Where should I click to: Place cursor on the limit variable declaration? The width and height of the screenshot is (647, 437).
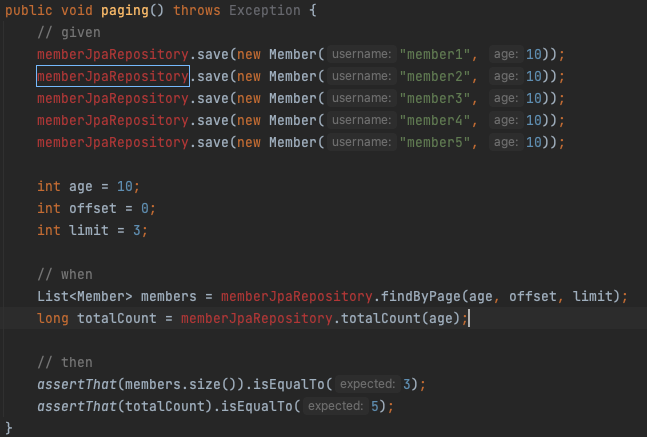(89, 230)
